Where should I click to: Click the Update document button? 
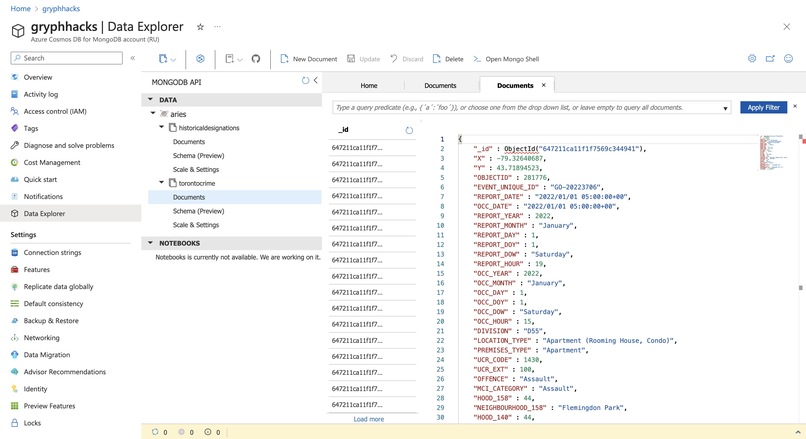(363, 59)
